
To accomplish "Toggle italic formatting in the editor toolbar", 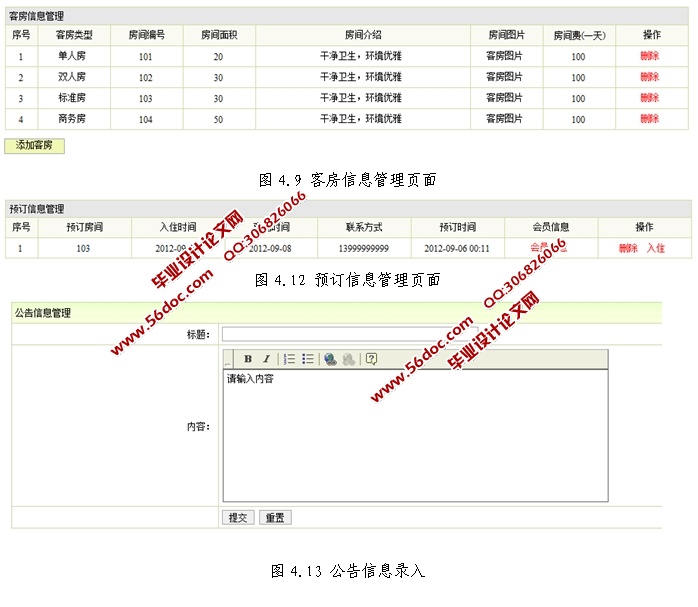I will [266, 359].
